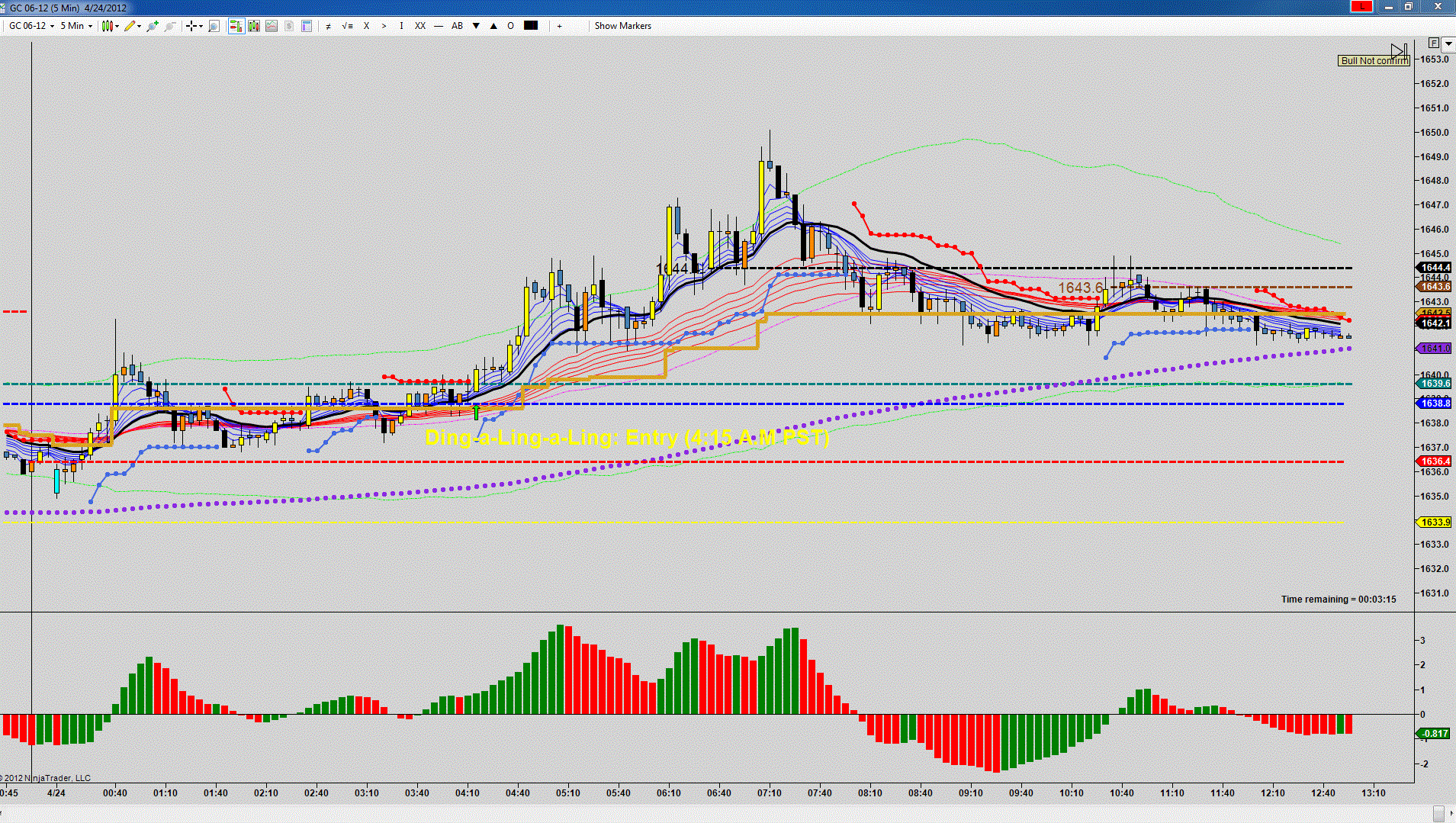Open the Indicators line chart icon

tap(271, 26)
